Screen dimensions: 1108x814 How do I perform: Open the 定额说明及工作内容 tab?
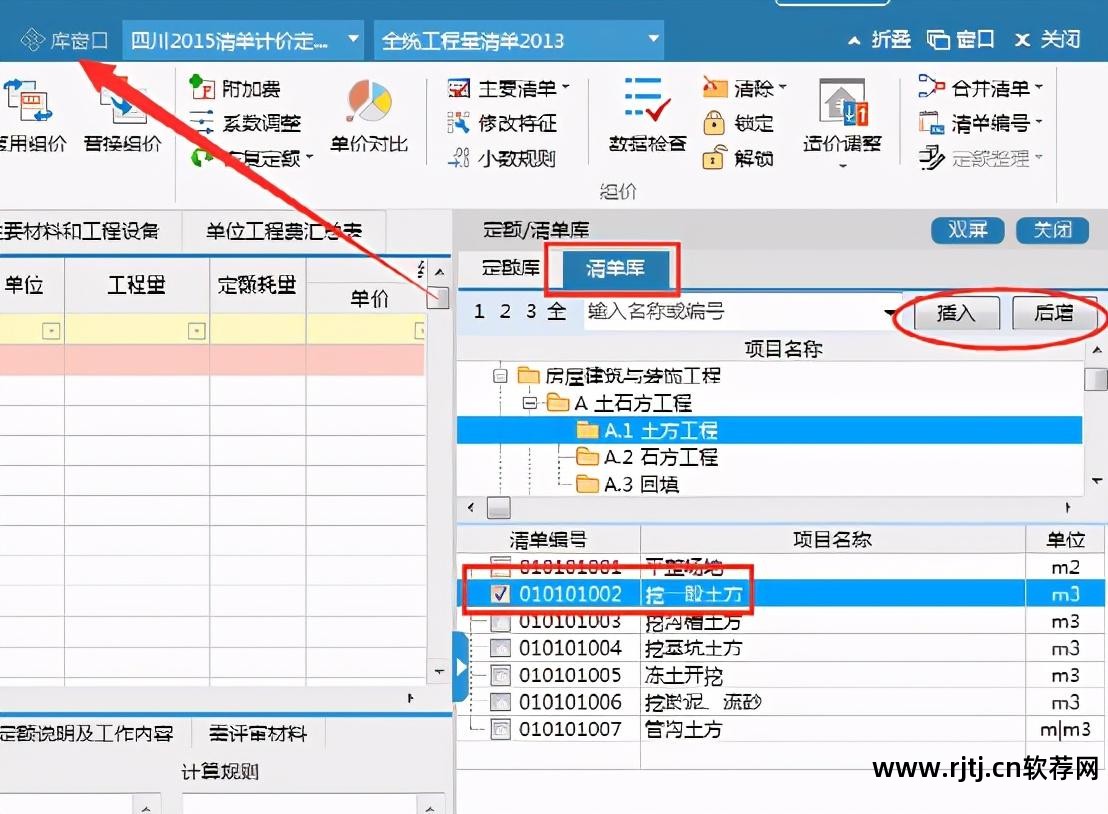click(86, 734)
